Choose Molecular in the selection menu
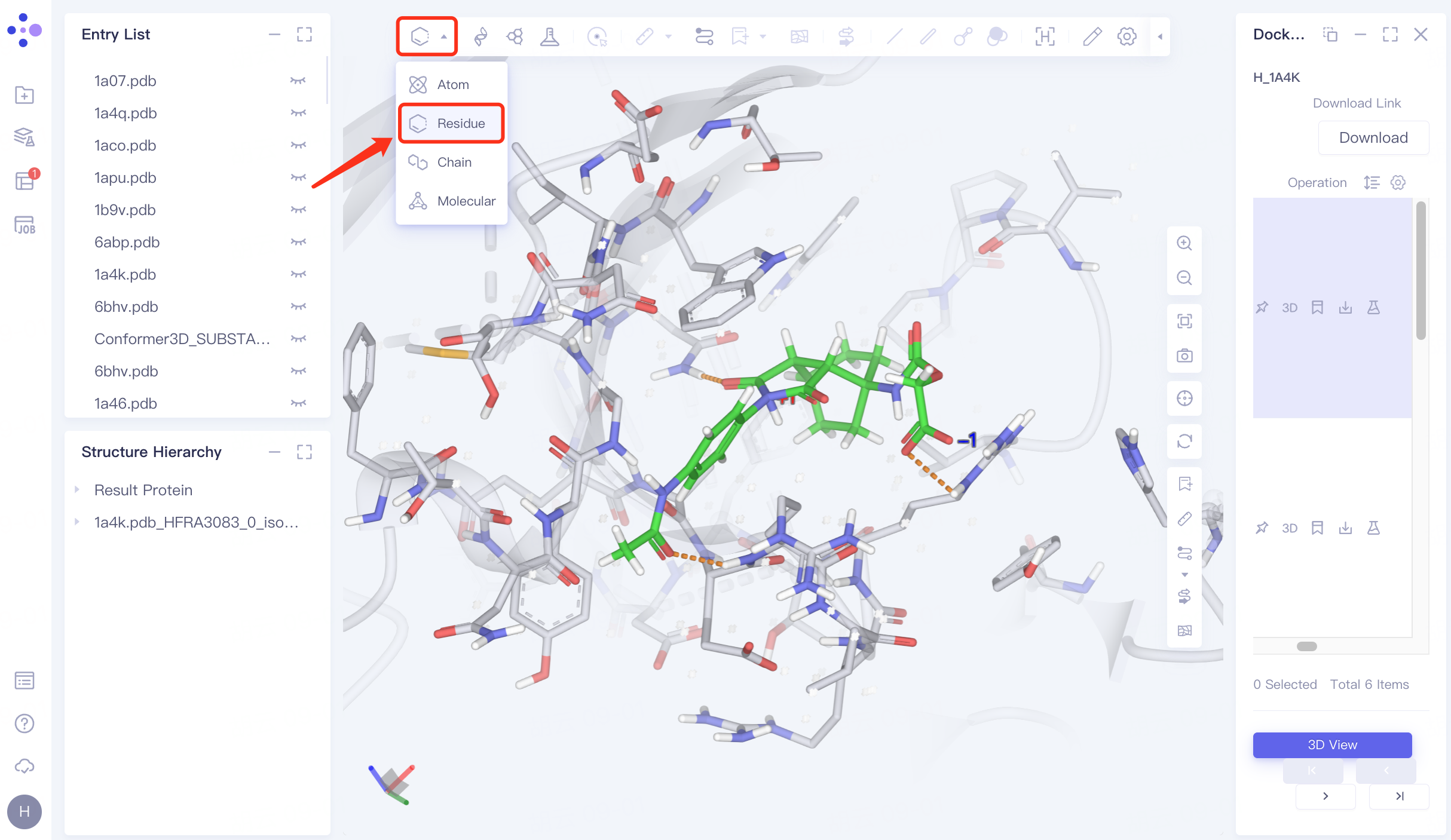Image resolution: width=1451 pixels, height=840 pixels. click(466, 201)
